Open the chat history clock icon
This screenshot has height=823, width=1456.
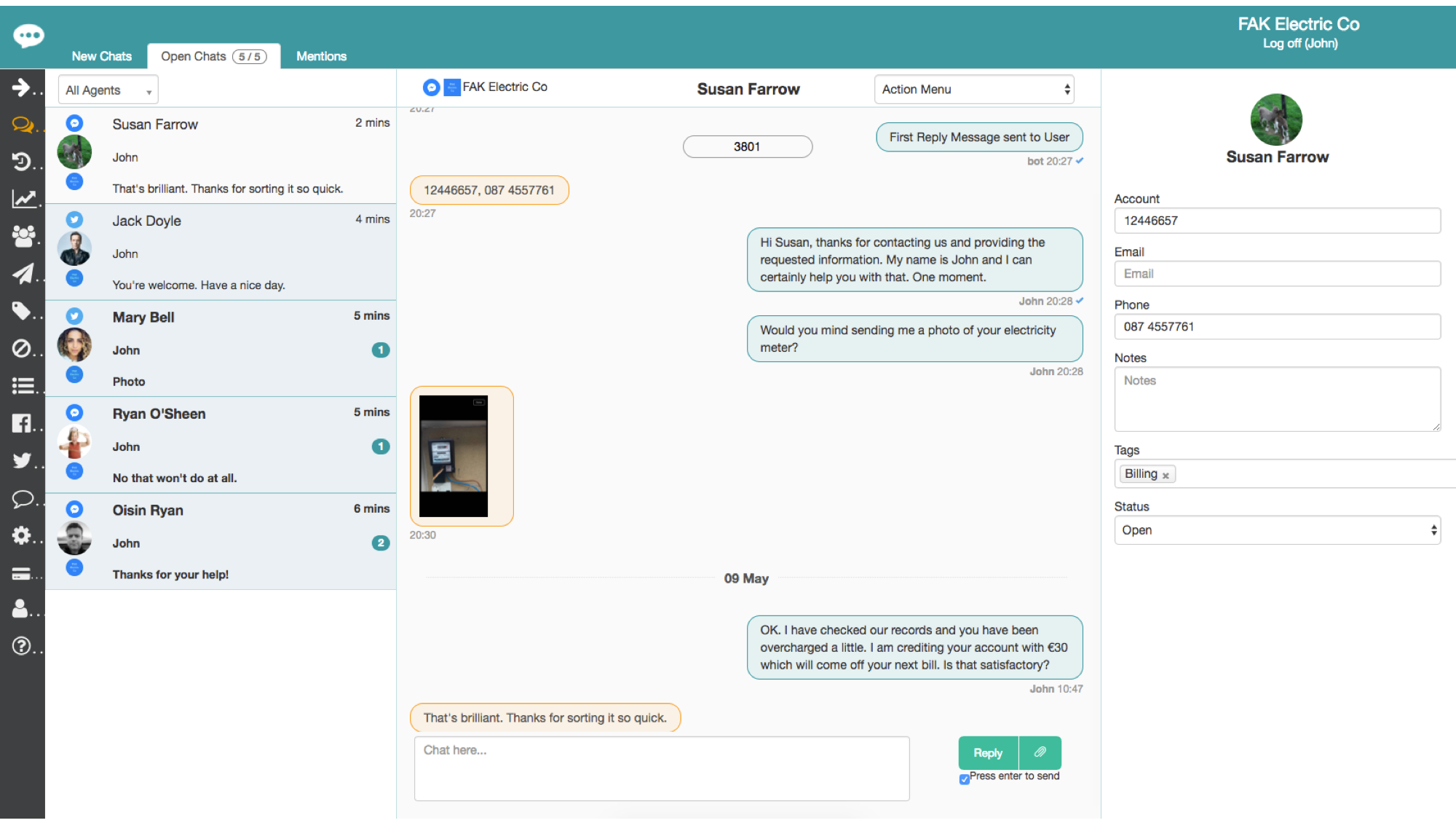[22, 162]
